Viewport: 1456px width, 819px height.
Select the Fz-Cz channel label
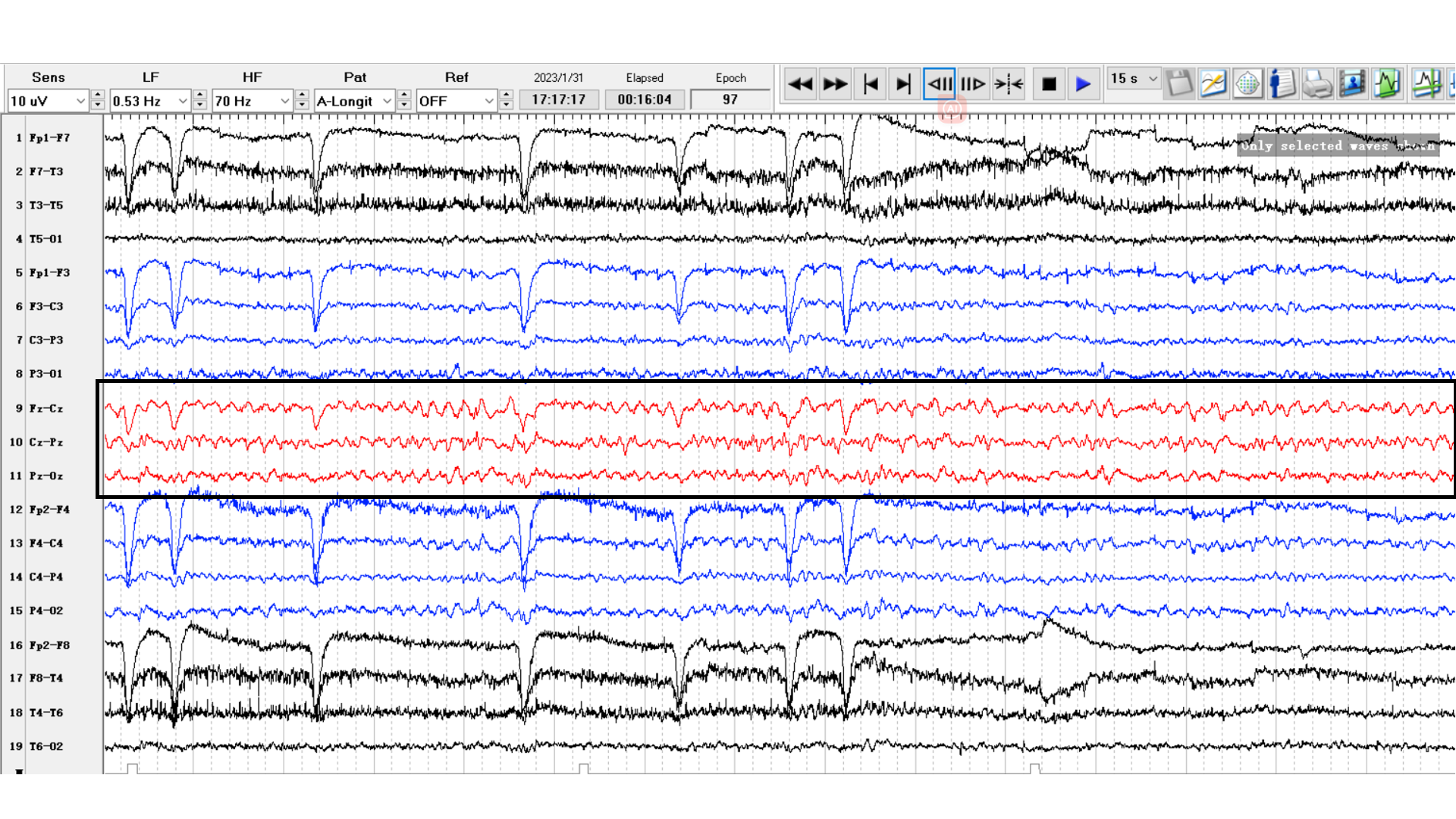(46, 409)
